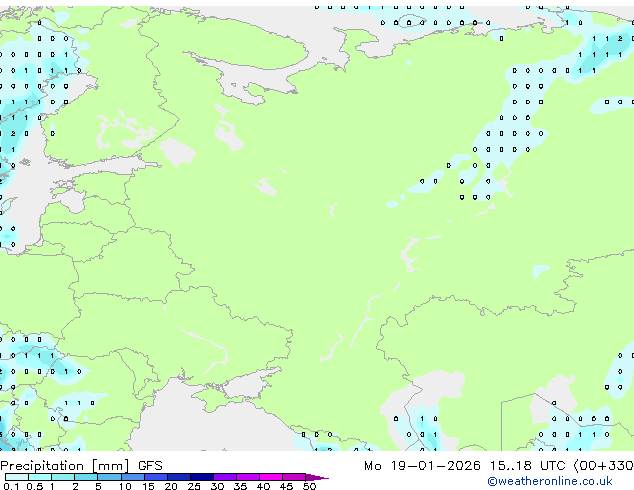Click the 'GFS' model label
Viewport: 634px width, 490px height.
pyautogui.click(x=150, y=466)
